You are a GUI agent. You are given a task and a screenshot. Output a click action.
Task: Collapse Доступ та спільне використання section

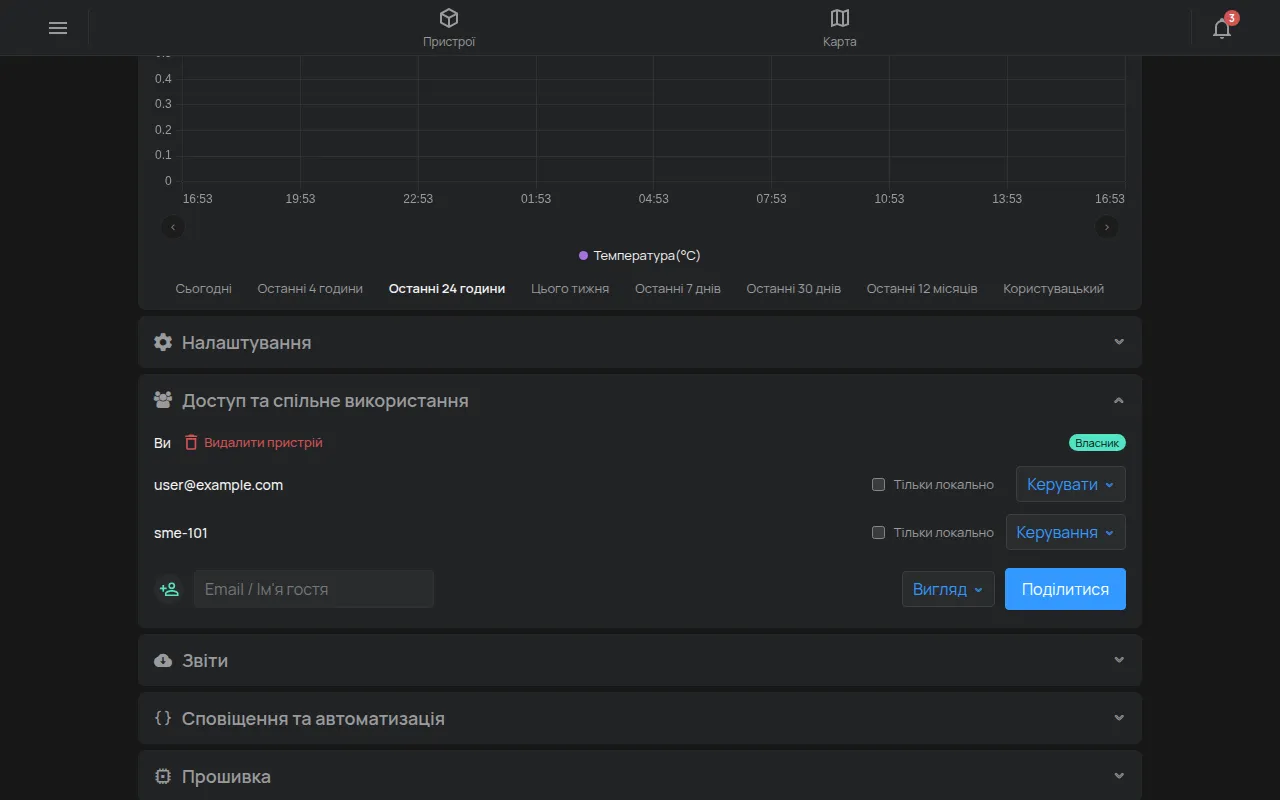[640, 400]
